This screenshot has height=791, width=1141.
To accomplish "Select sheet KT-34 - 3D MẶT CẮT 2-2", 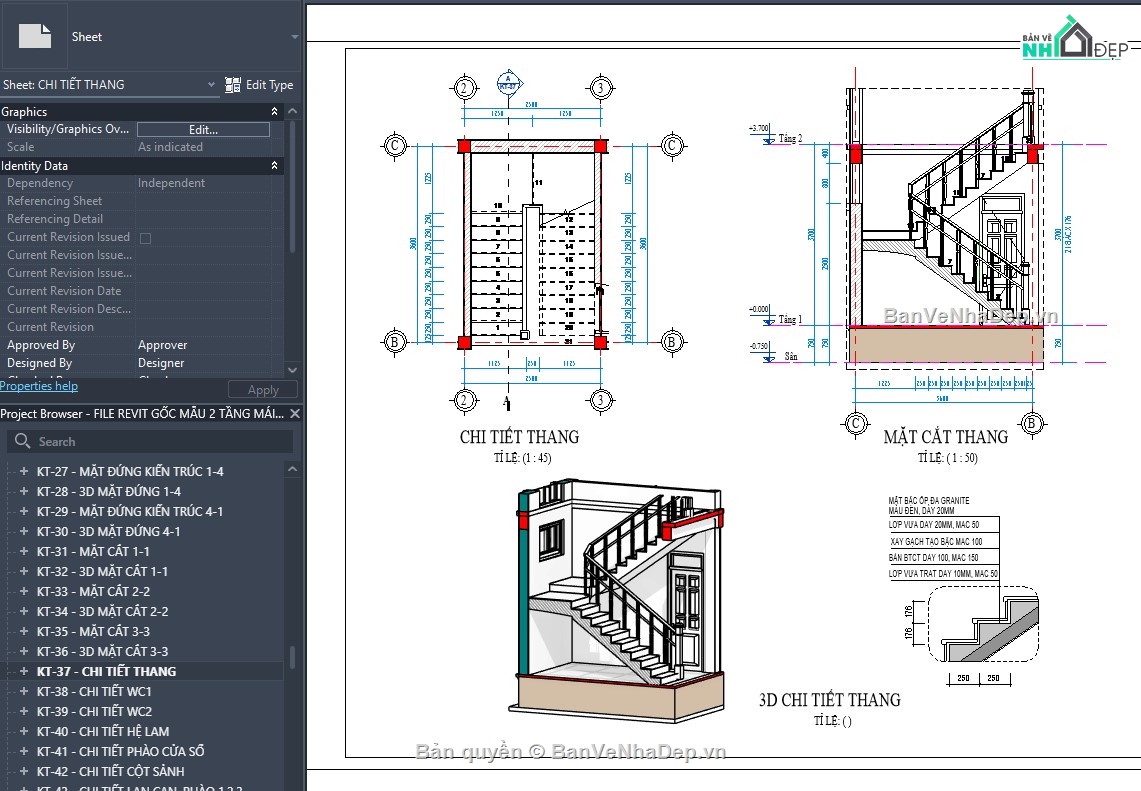I will tap(102, 611).
